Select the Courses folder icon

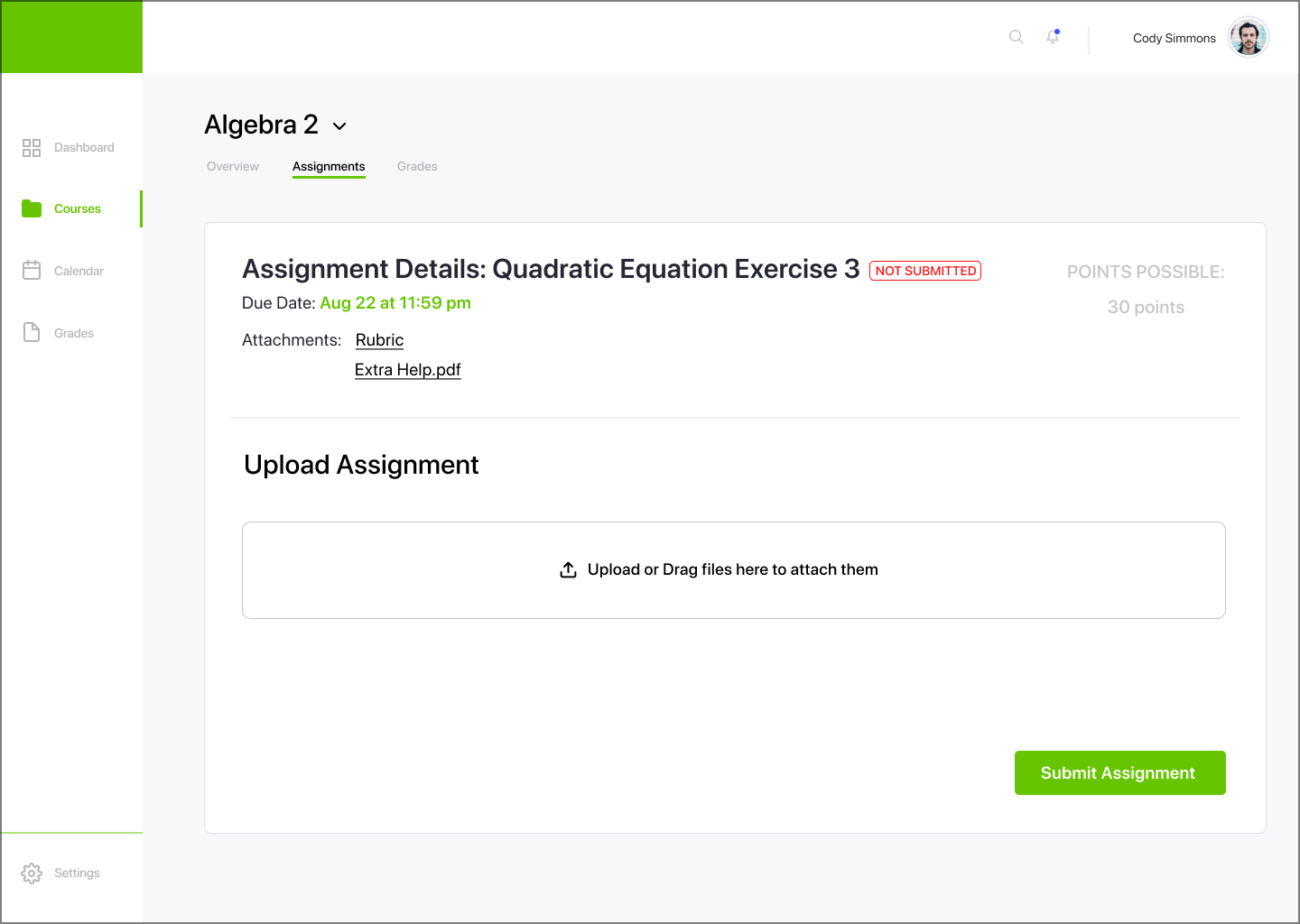coord(32,208)
